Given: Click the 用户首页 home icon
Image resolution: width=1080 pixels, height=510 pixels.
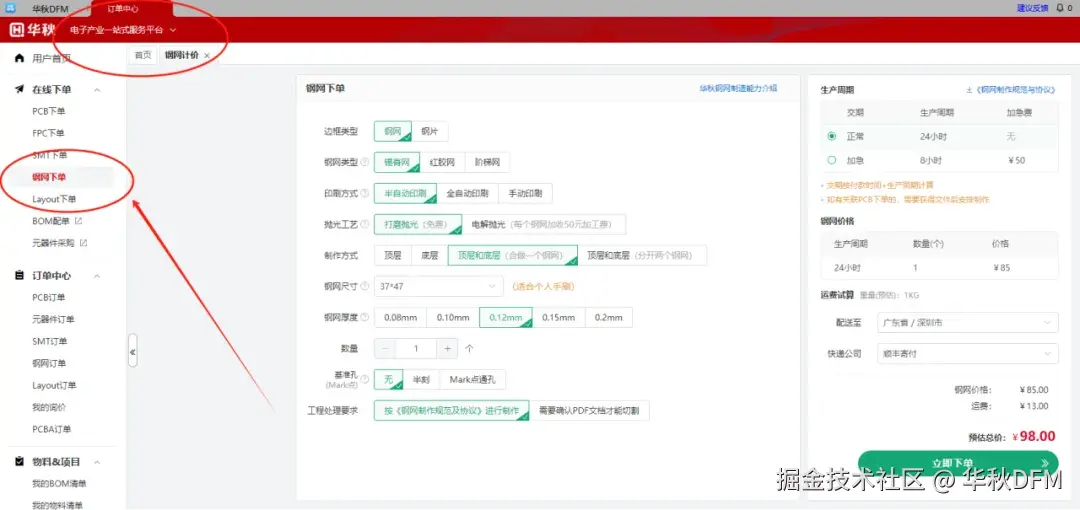Looking at the screenshot, I should click(x=19, y=59).
